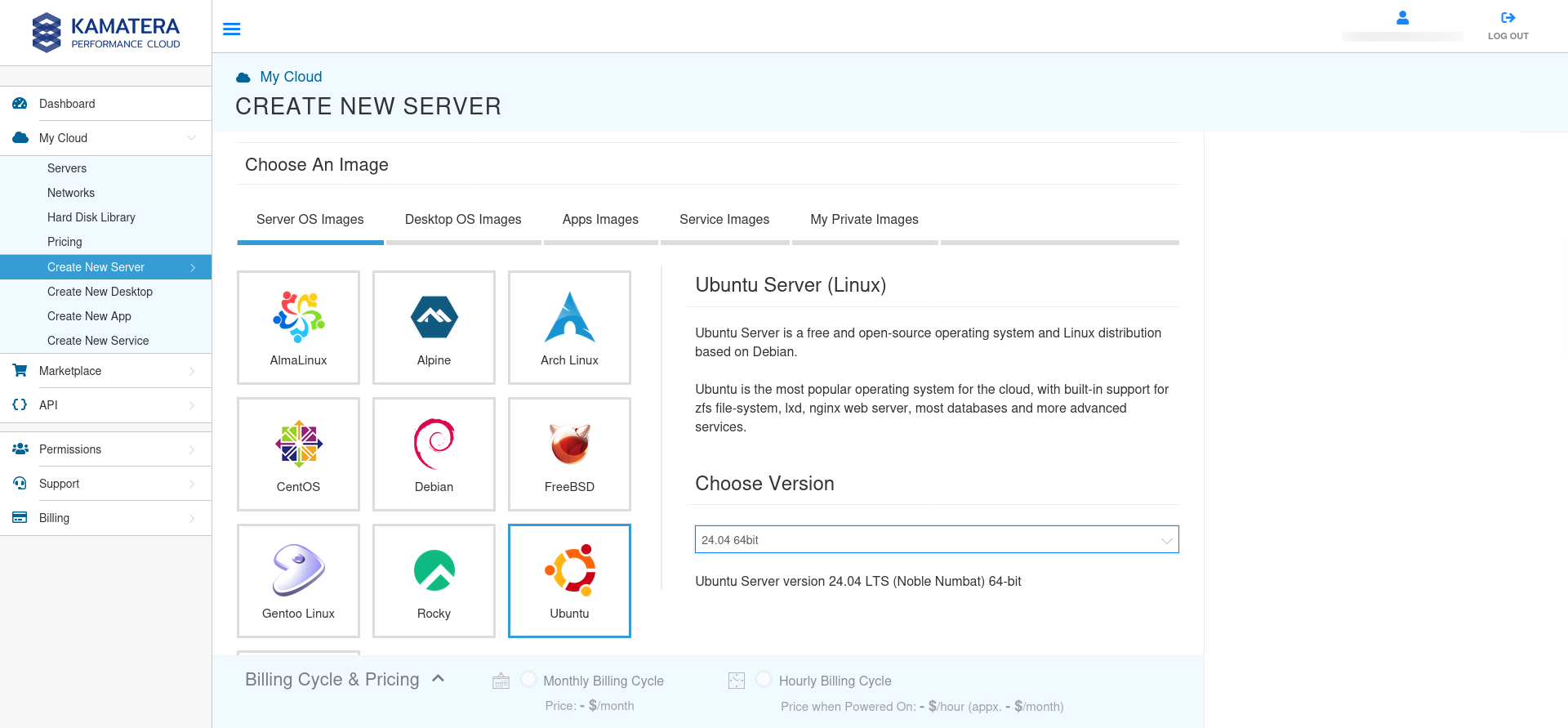
Task: Select the Debian image
Action: (x=434, y=454)
